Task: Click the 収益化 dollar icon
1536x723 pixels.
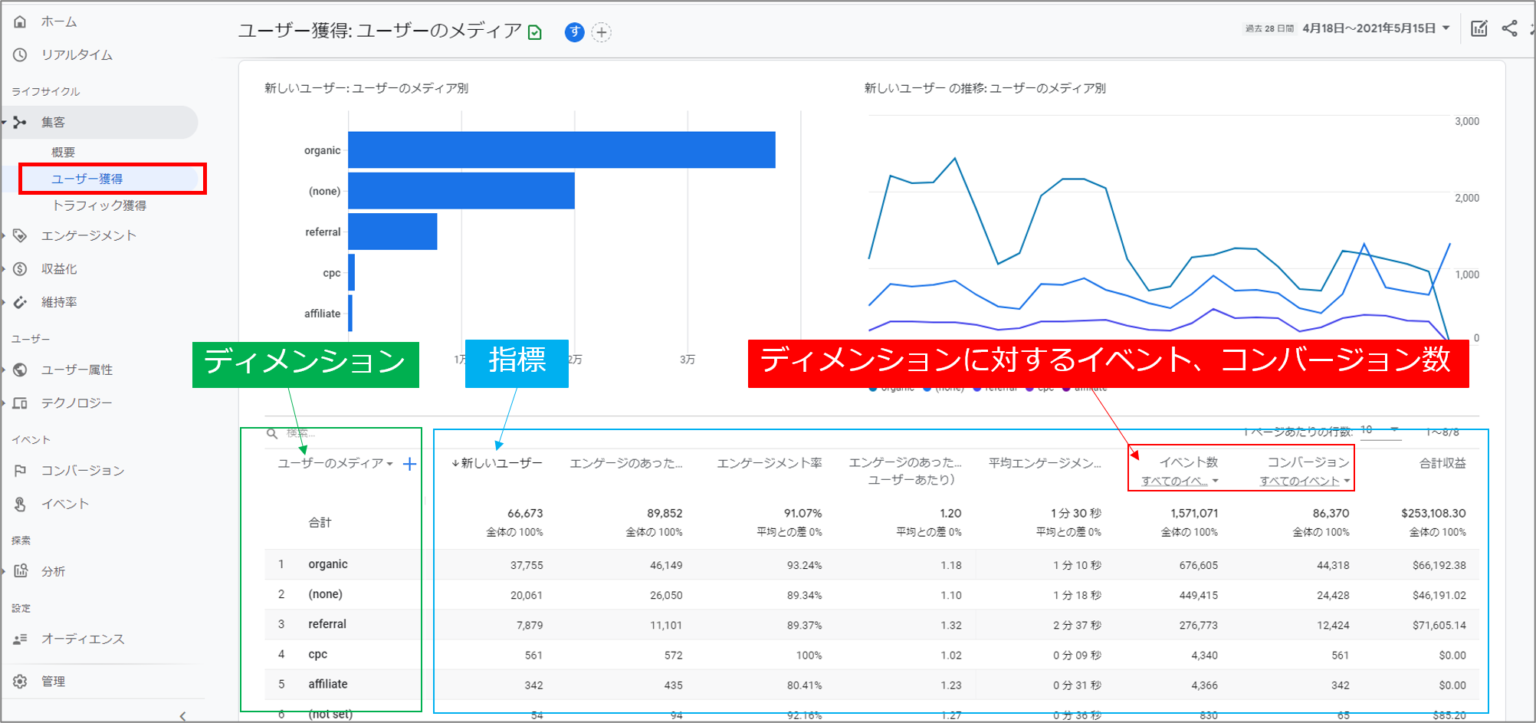Action: (20, 269)
